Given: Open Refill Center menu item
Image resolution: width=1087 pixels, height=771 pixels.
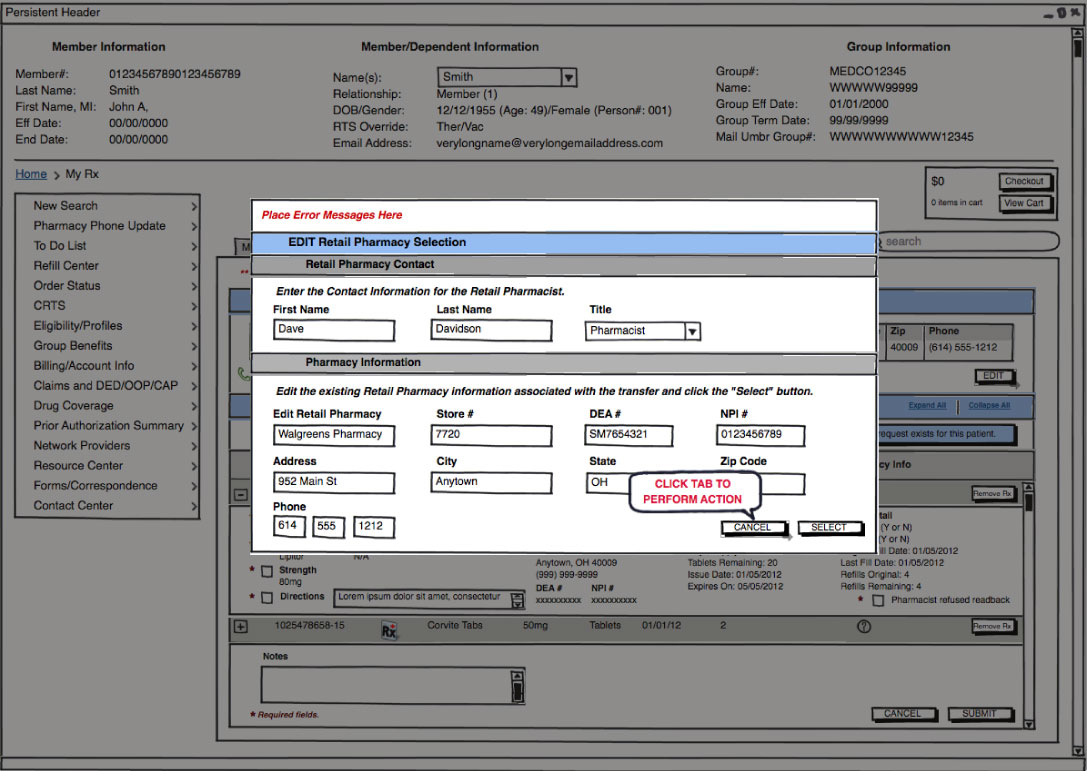Looking at the screenshot, I should (107, 266).
